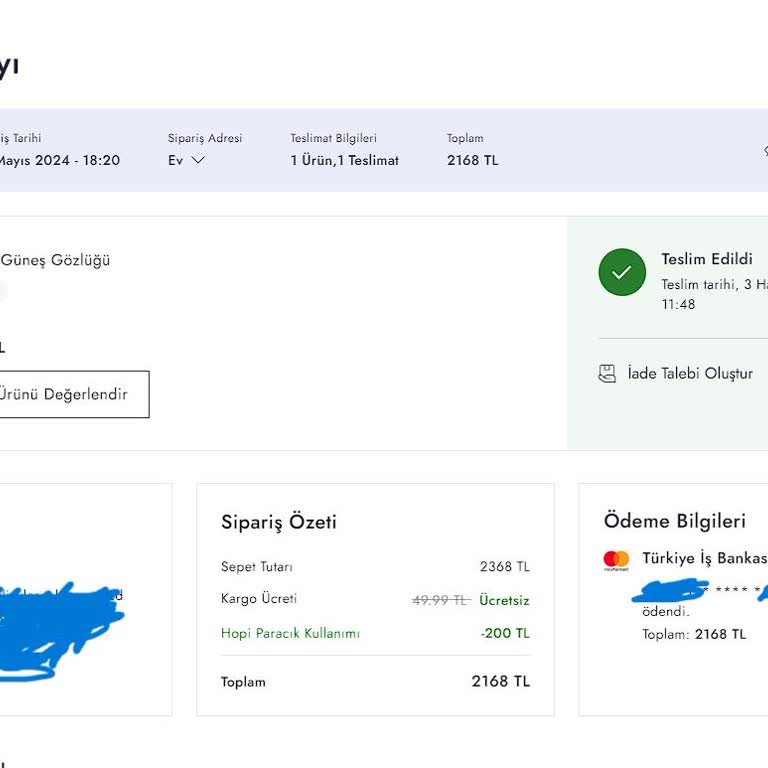The height and width of the screenshot is (768, 768).
Task: Click the Teslim Edildi status text
Action: tap(706, 259)
